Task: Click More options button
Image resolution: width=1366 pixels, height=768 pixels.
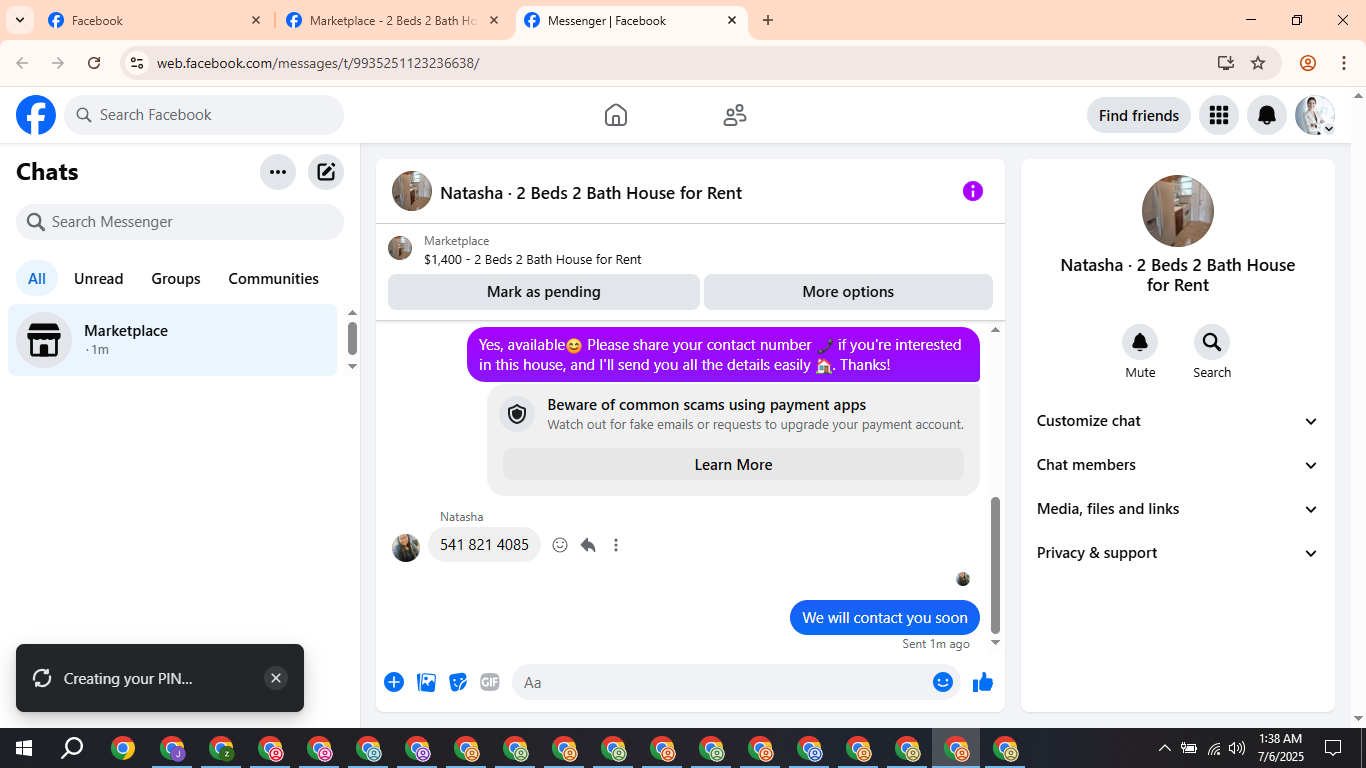Action: click(848, 292)
